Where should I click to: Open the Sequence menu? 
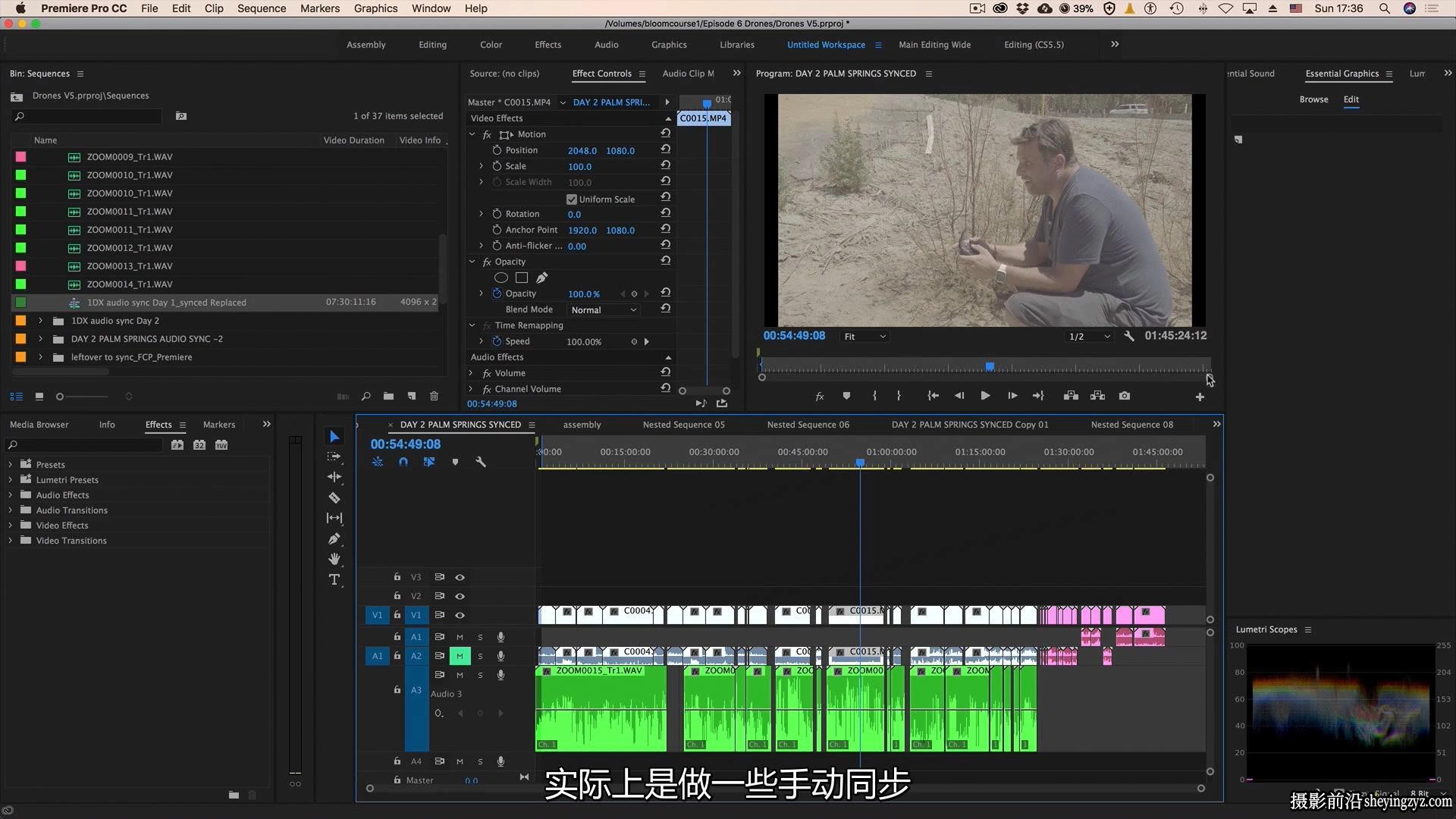pos(262,8)
